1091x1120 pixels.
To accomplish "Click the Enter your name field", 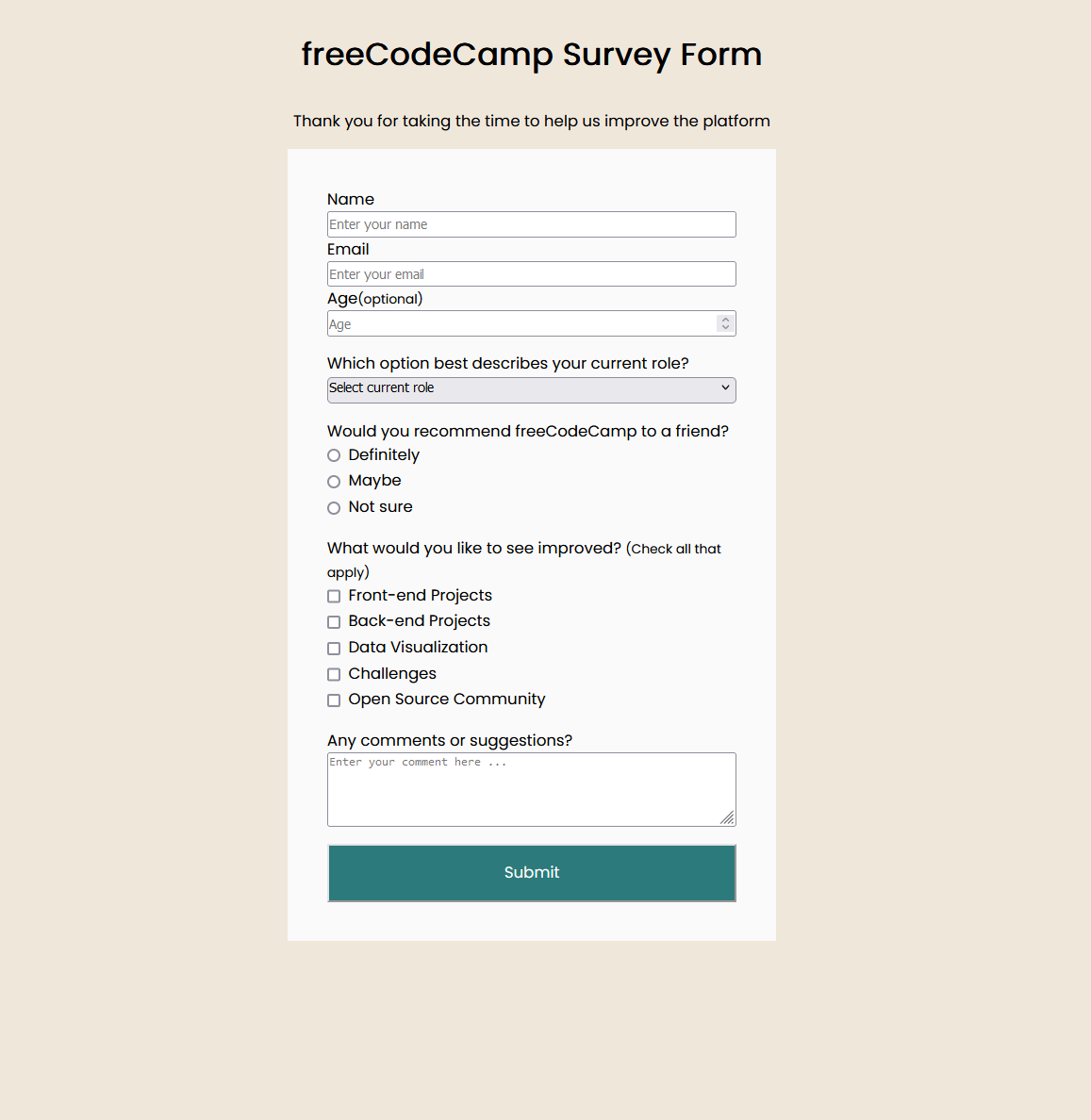I will (531, 224).
